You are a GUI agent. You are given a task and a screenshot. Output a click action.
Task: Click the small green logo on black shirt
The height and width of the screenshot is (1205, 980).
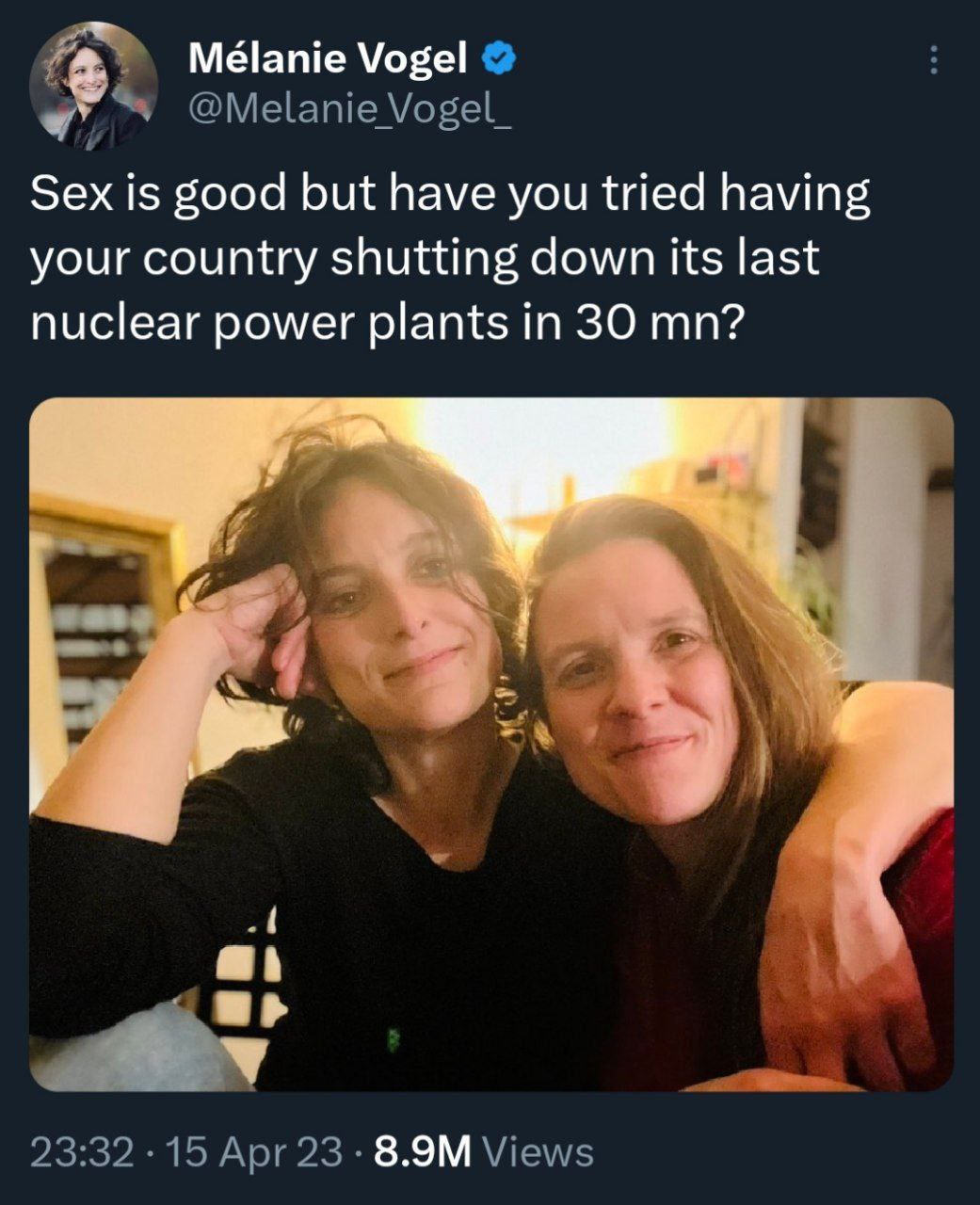(x=394, y=1039)
